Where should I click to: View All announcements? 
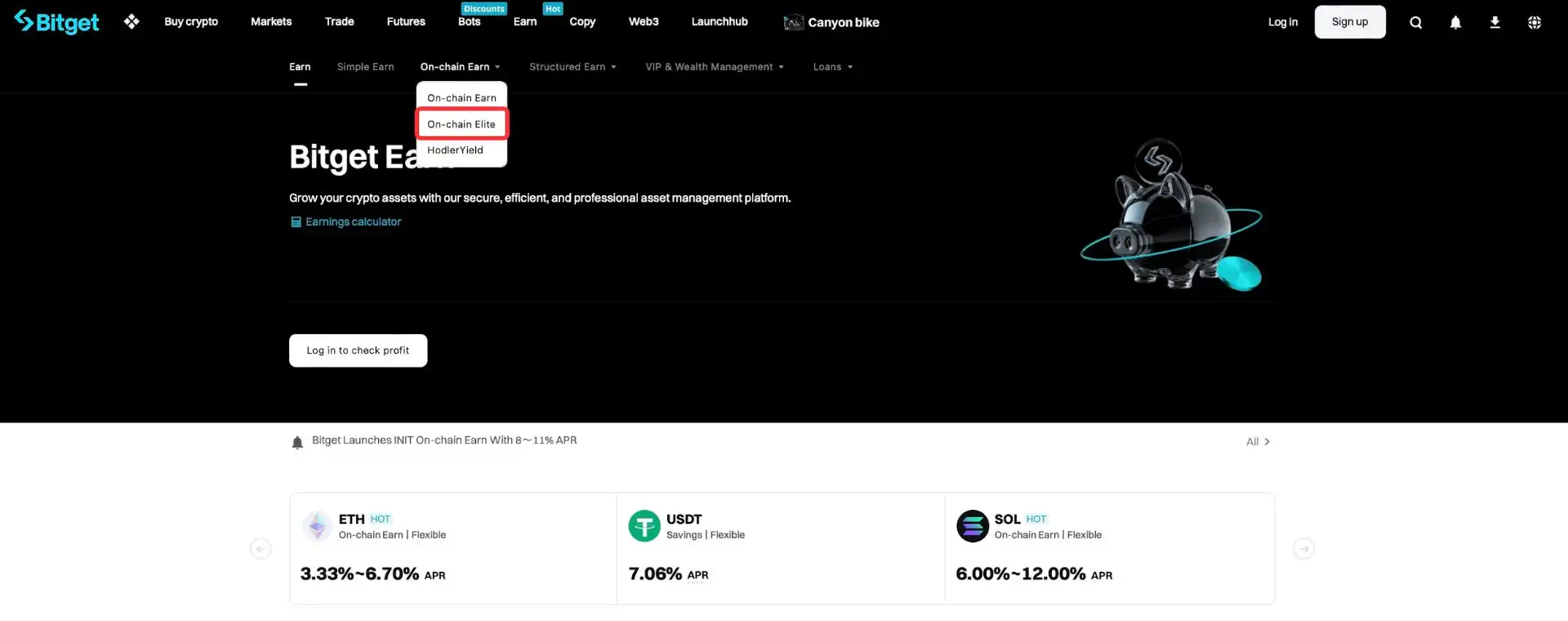[x=1257, y=442]
